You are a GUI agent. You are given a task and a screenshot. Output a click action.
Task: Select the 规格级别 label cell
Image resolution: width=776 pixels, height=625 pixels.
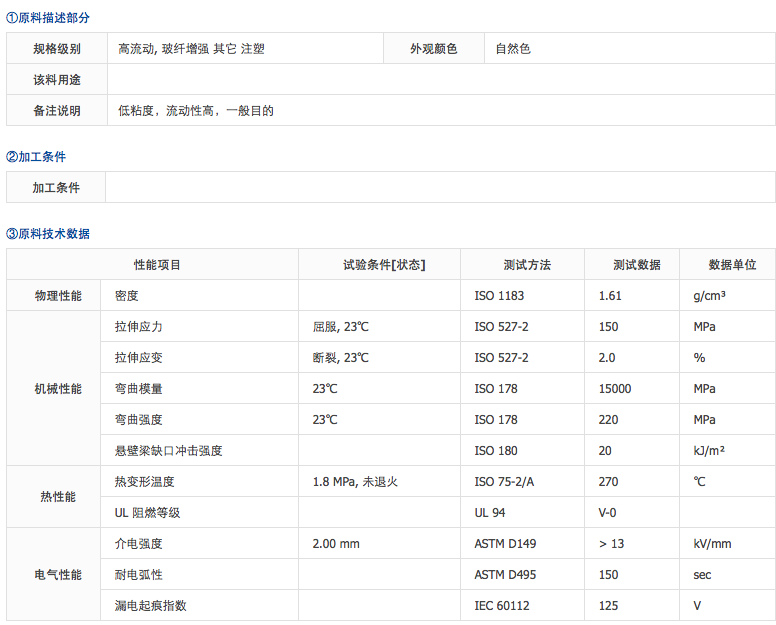[57, 49]
